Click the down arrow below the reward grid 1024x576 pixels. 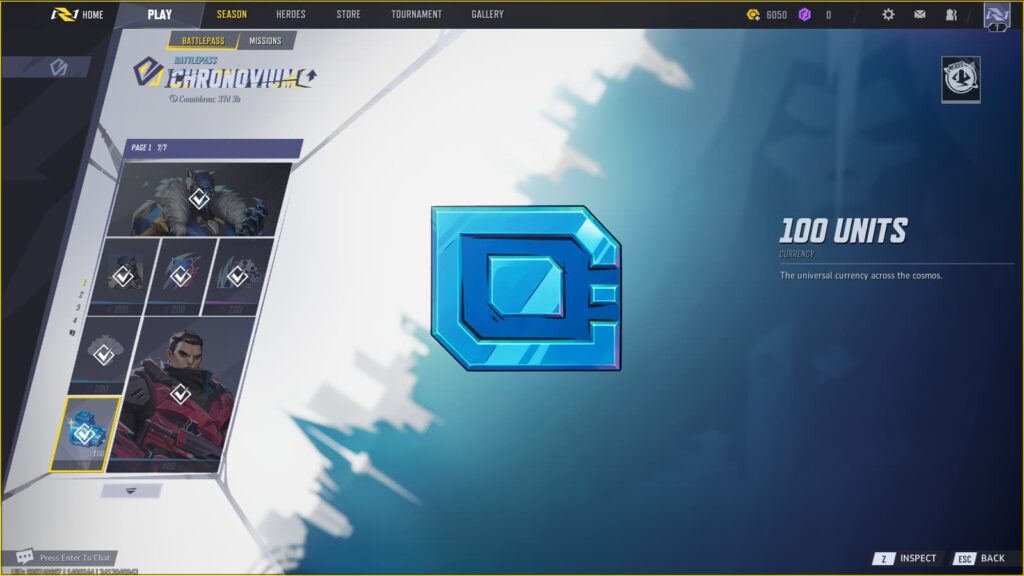[131, 489]
